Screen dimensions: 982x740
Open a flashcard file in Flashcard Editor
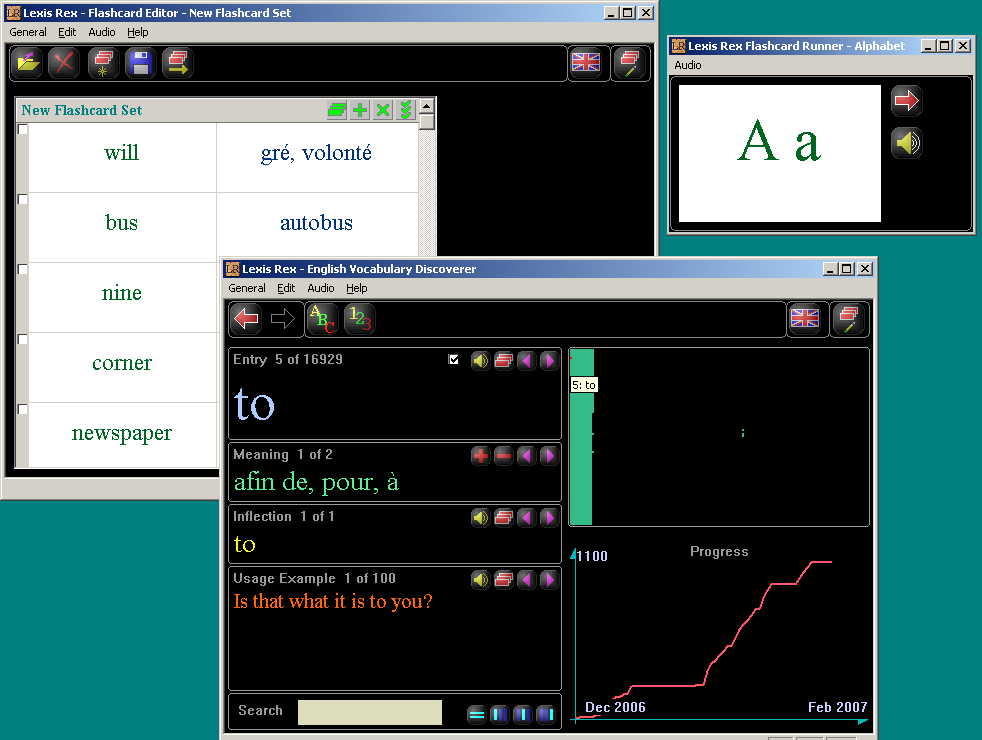tap(26, 63)
